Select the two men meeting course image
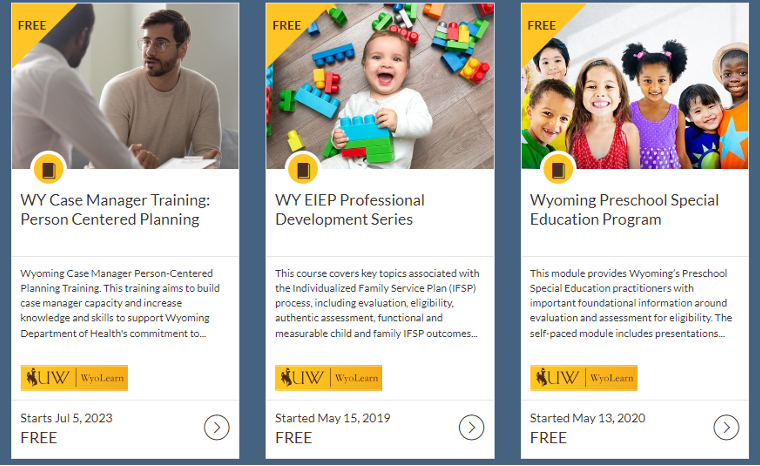 point(125,86)
